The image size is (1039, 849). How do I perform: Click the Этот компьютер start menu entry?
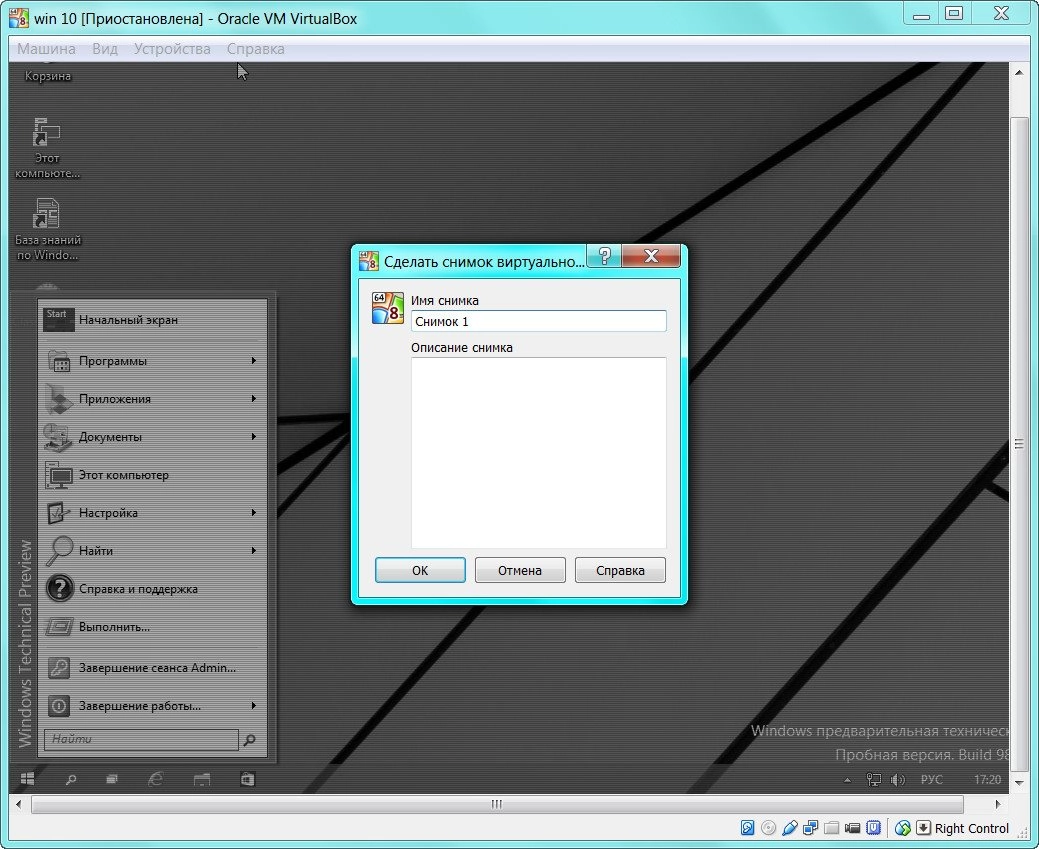pyautogui.click(x=153, y=475)
